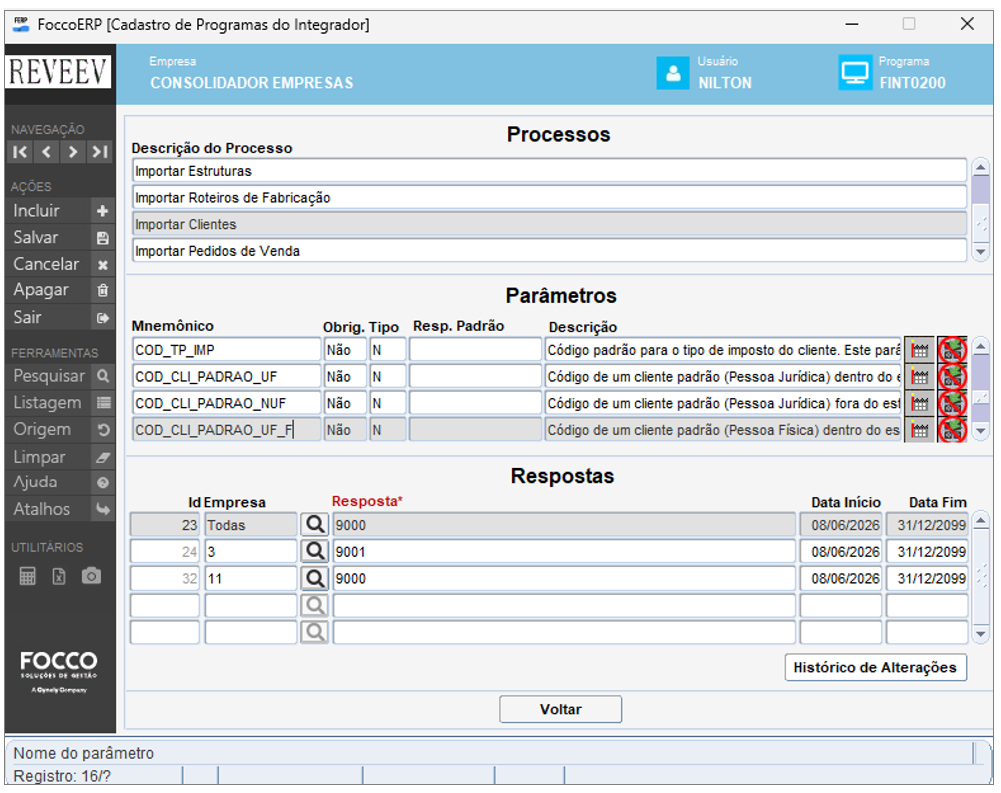Click the Excel export utility icon
The height and width of the screenshot is (793, 1001).
pyautogui.click(x=59, y=577)
